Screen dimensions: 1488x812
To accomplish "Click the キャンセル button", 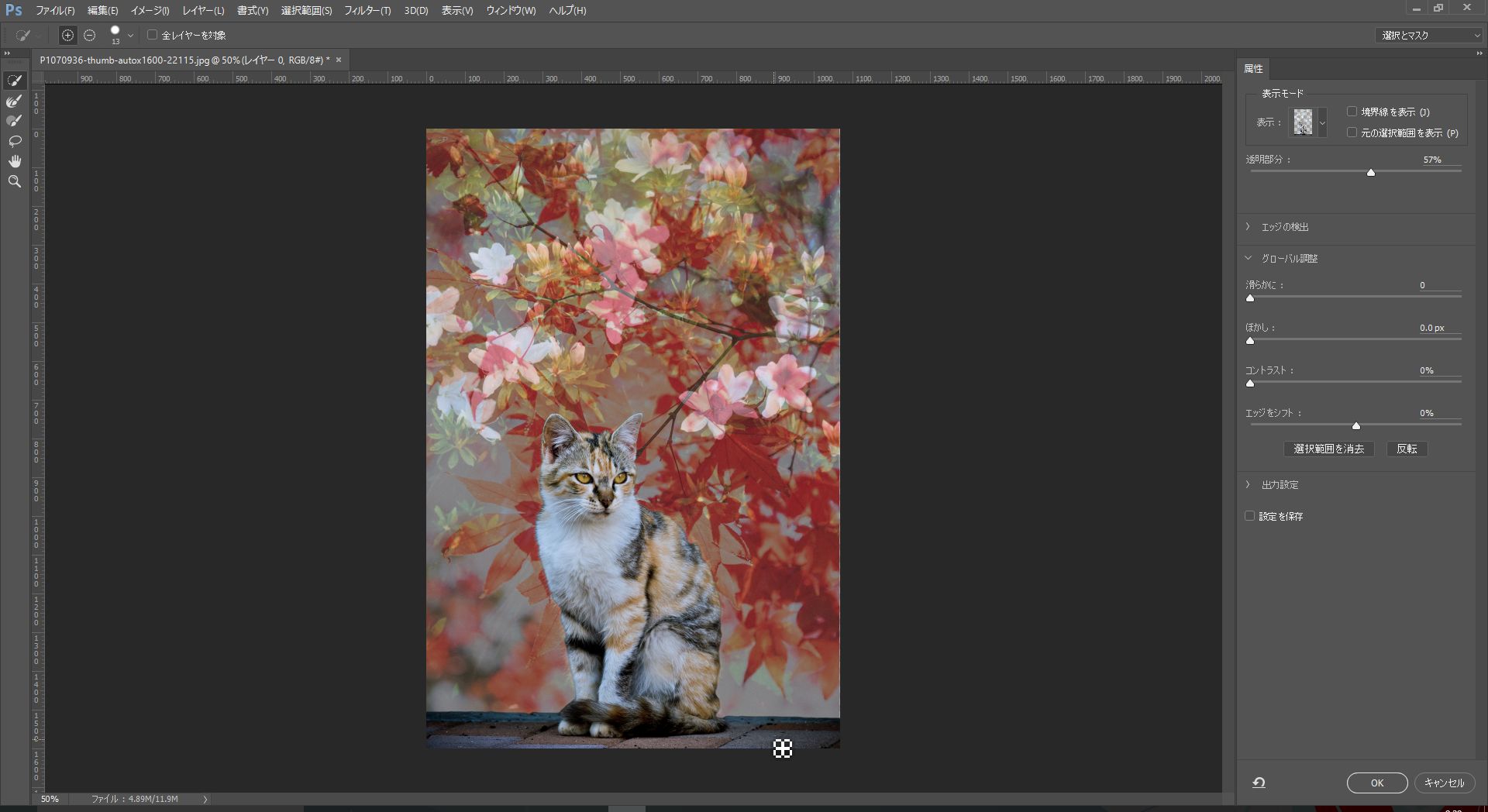I will (x=1444, y=783).
